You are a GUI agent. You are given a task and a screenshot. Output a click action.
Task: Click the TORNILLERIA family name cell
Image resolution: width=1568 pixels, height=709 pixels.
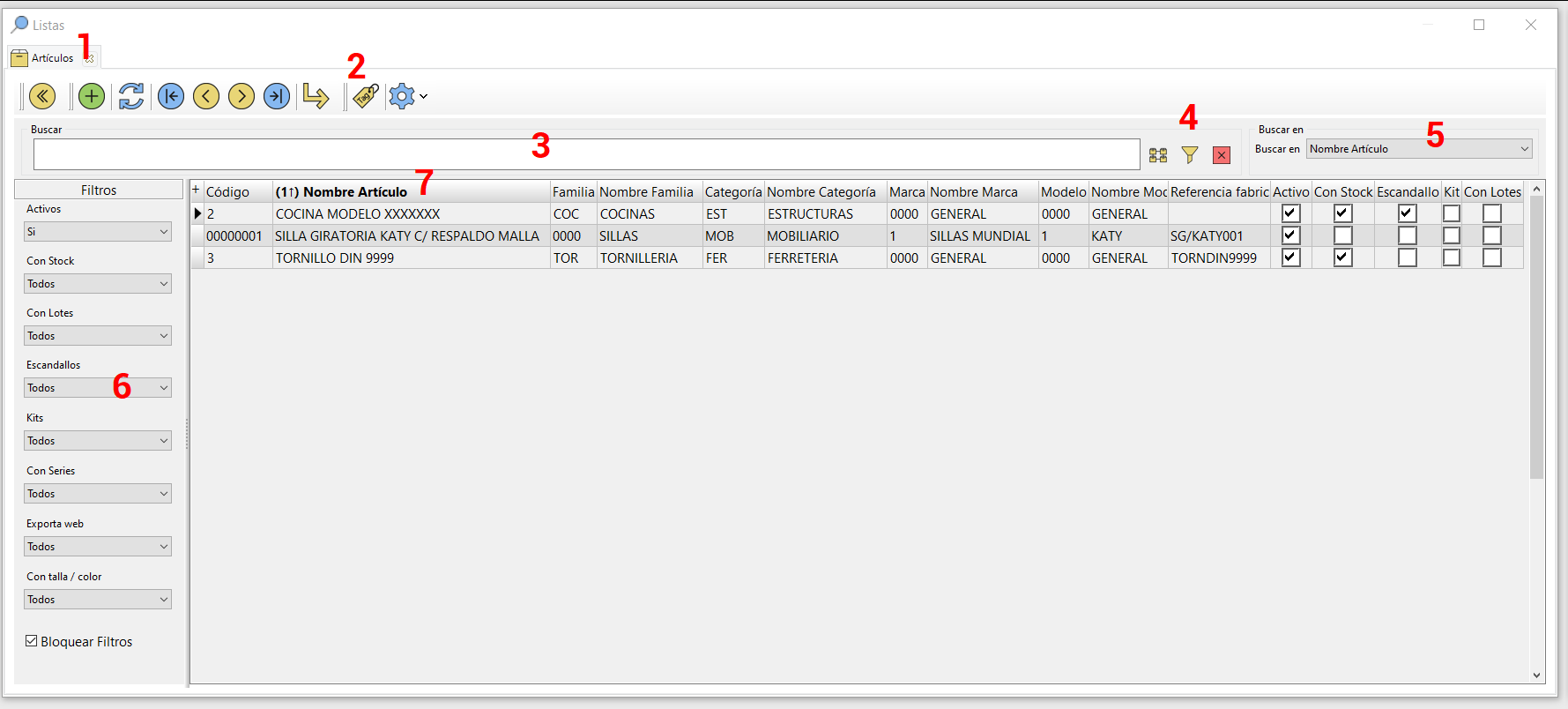click(x=650, y=257)
